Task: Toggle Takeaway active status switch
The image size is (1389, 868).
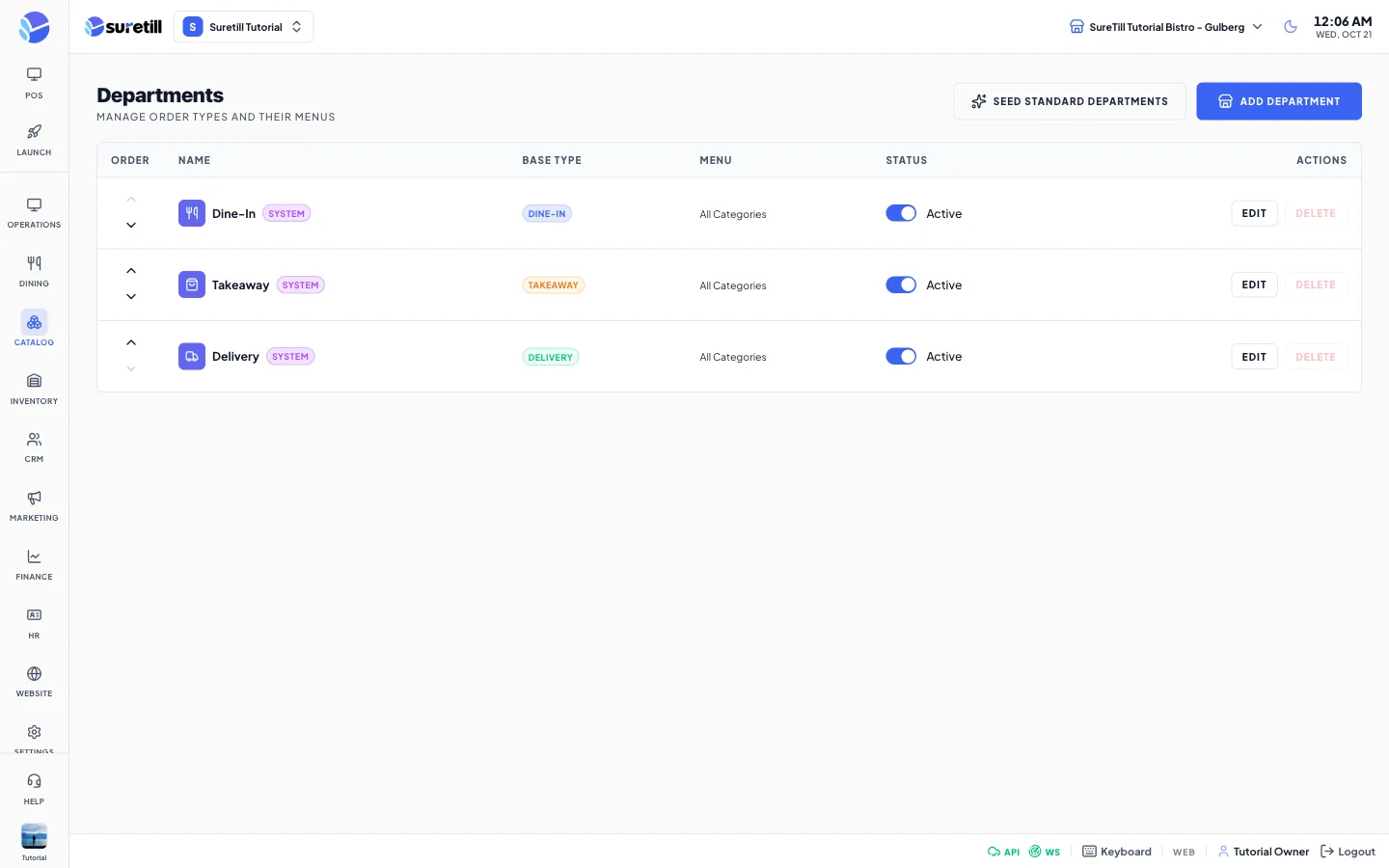Action: click(x=901, y=285)
